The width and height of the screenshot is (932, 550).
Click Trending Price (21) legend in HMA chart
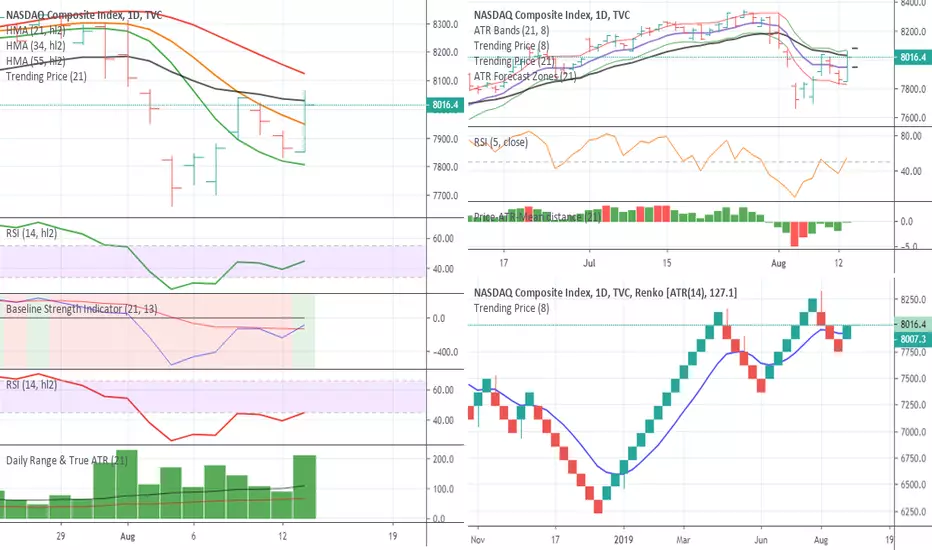(46, 76)
